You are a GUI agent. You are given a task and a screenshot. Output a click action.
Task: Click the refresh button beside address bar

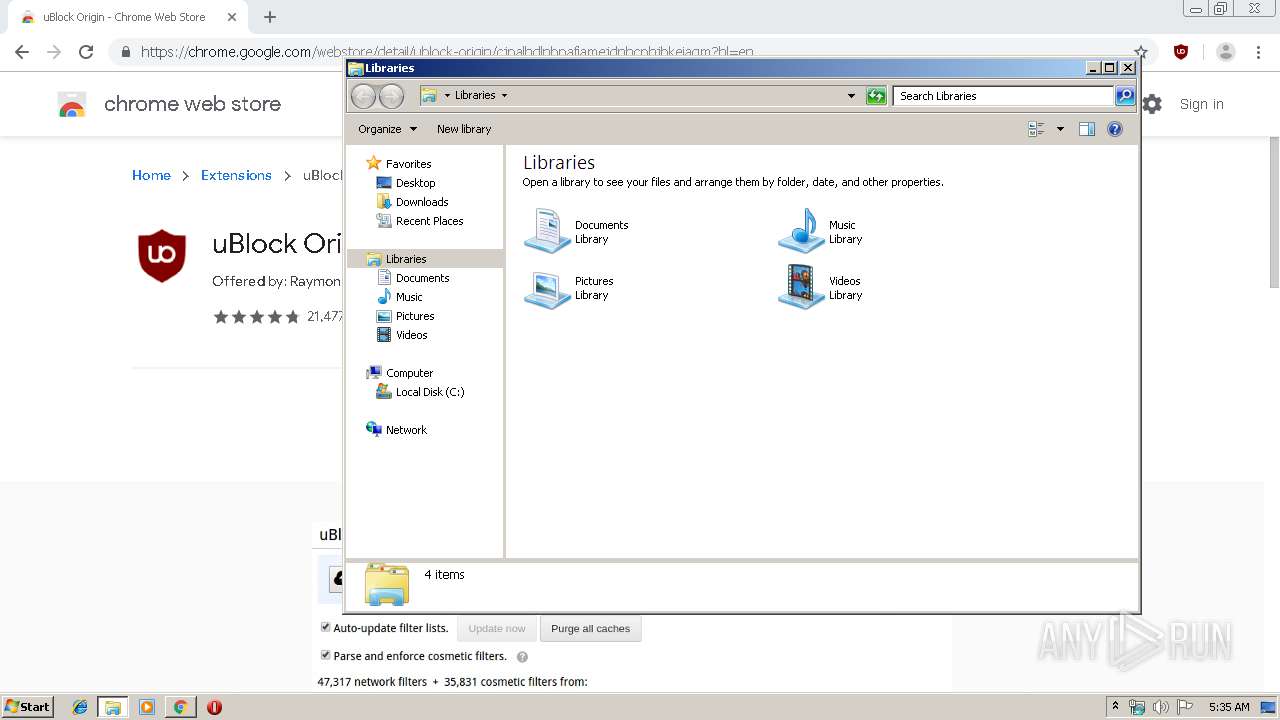(x=876, y=96)
